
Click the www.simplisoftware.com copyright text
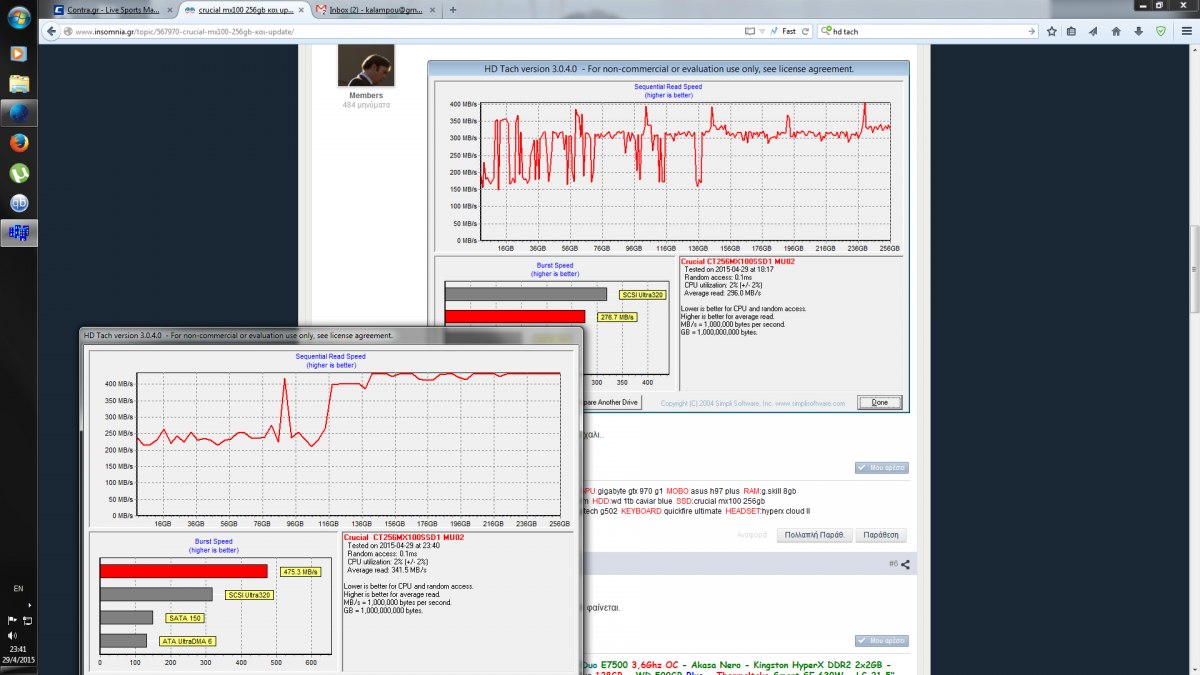tap(753, 404)
